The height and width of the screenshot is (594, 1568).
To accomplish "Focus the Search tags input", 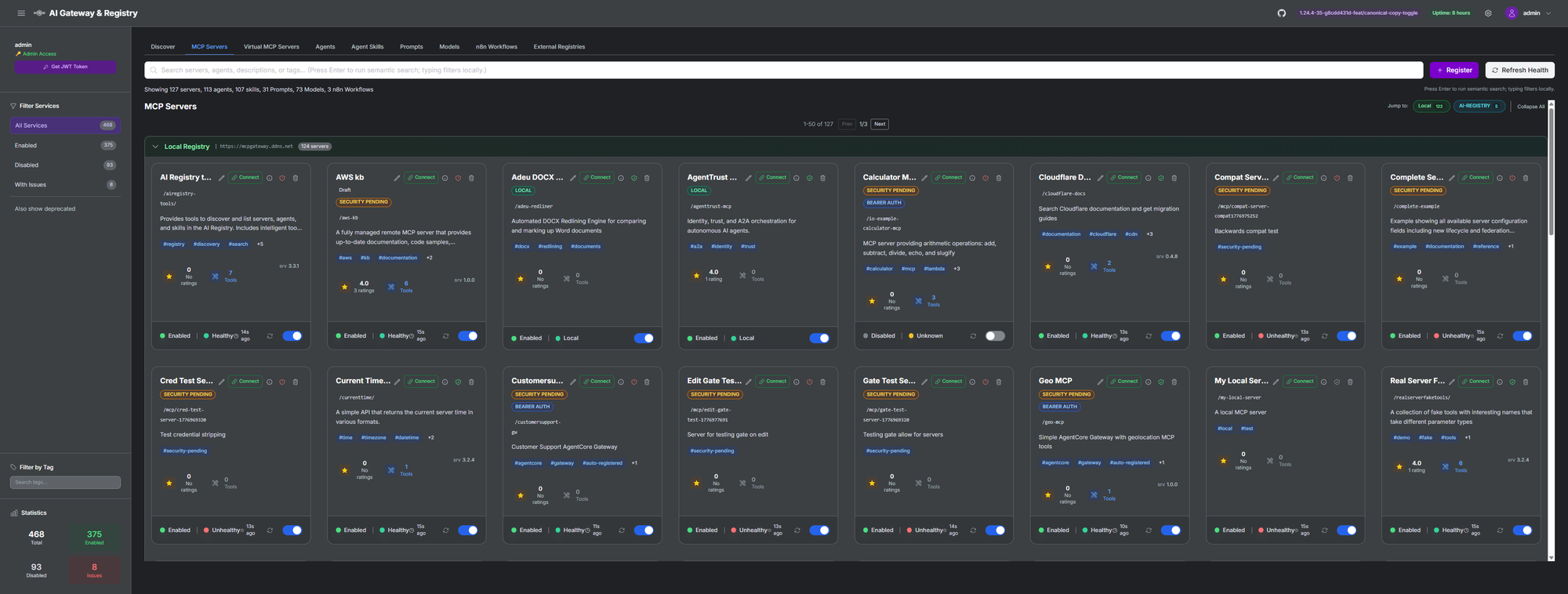I will pyautogui.click(x=65, y=483).
